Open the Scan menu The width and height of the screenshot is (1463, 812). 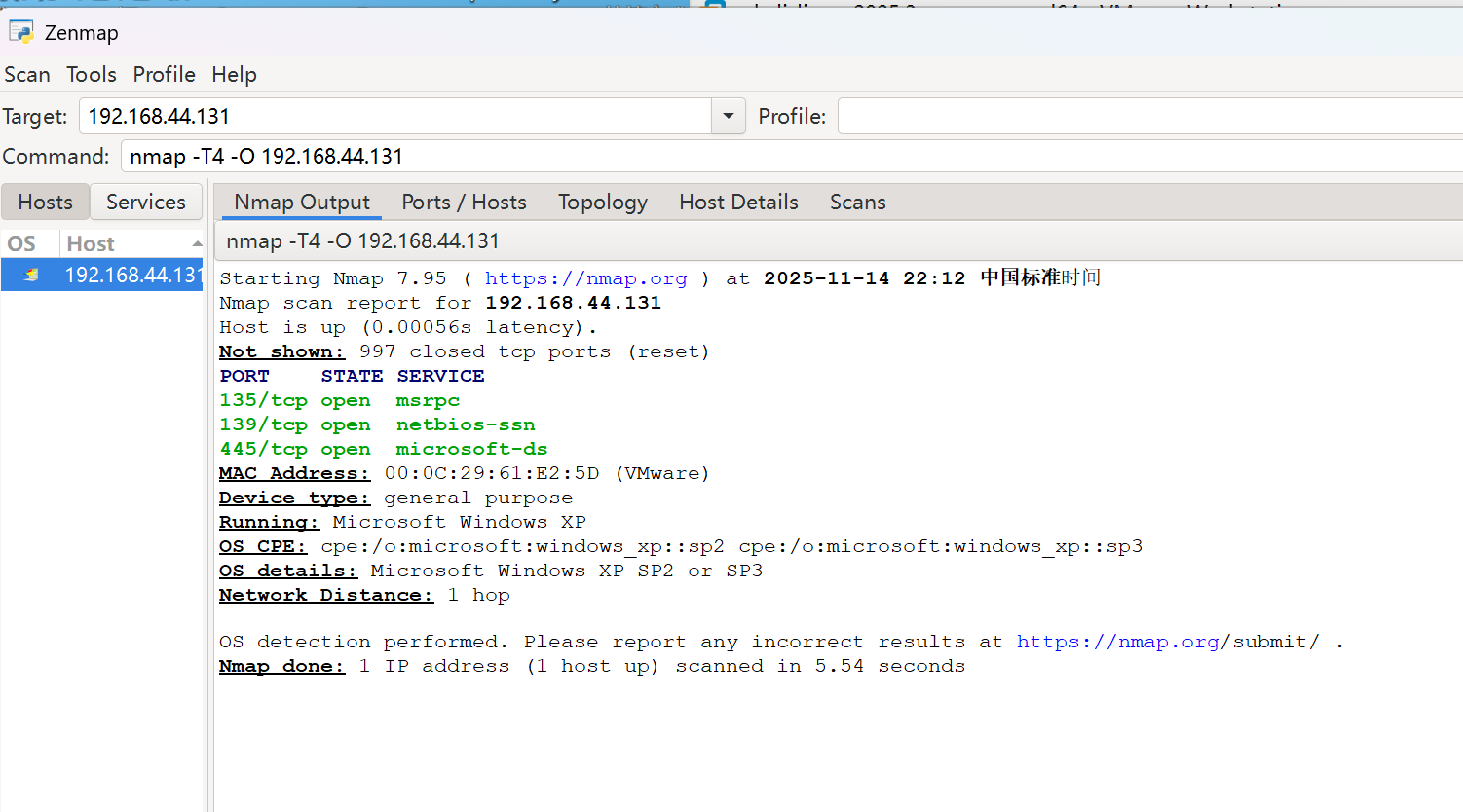click(x=27, y=74)
